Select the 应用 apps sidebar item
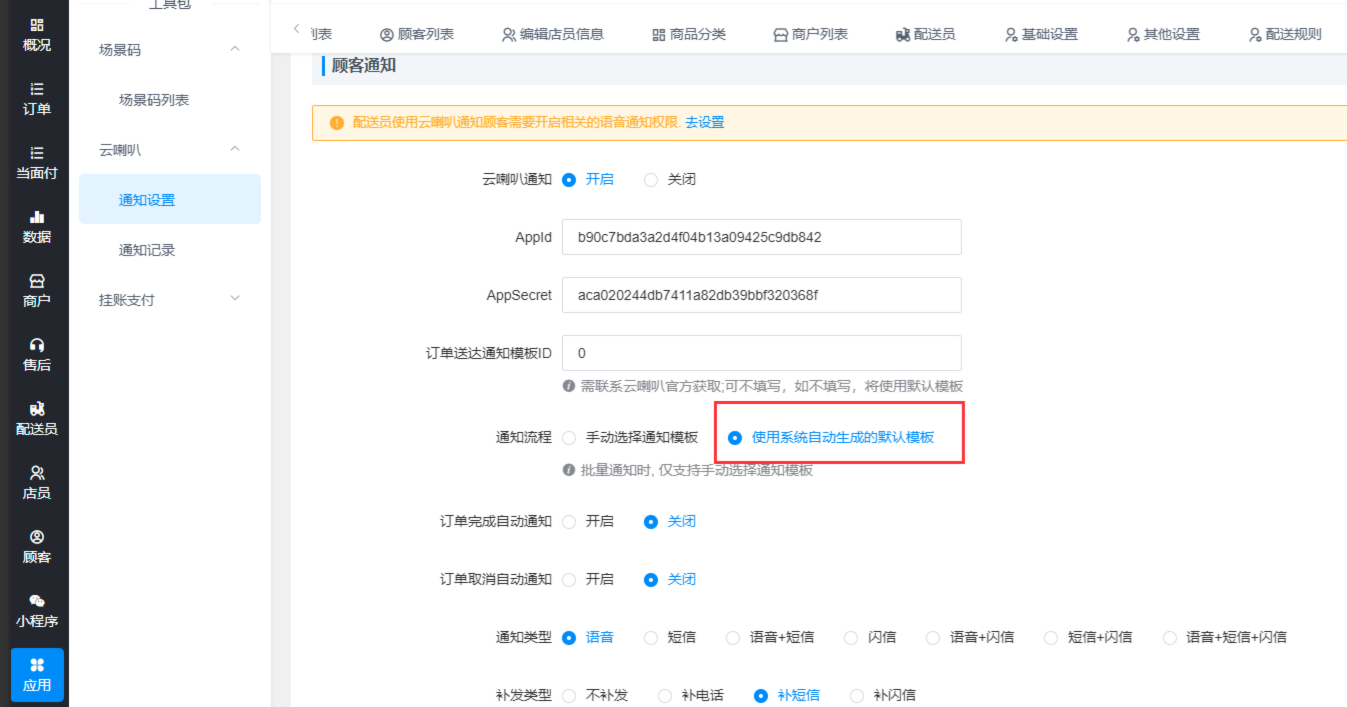Image resolution: width=1347 pixels, height=707 pixels. click(36, 675)
